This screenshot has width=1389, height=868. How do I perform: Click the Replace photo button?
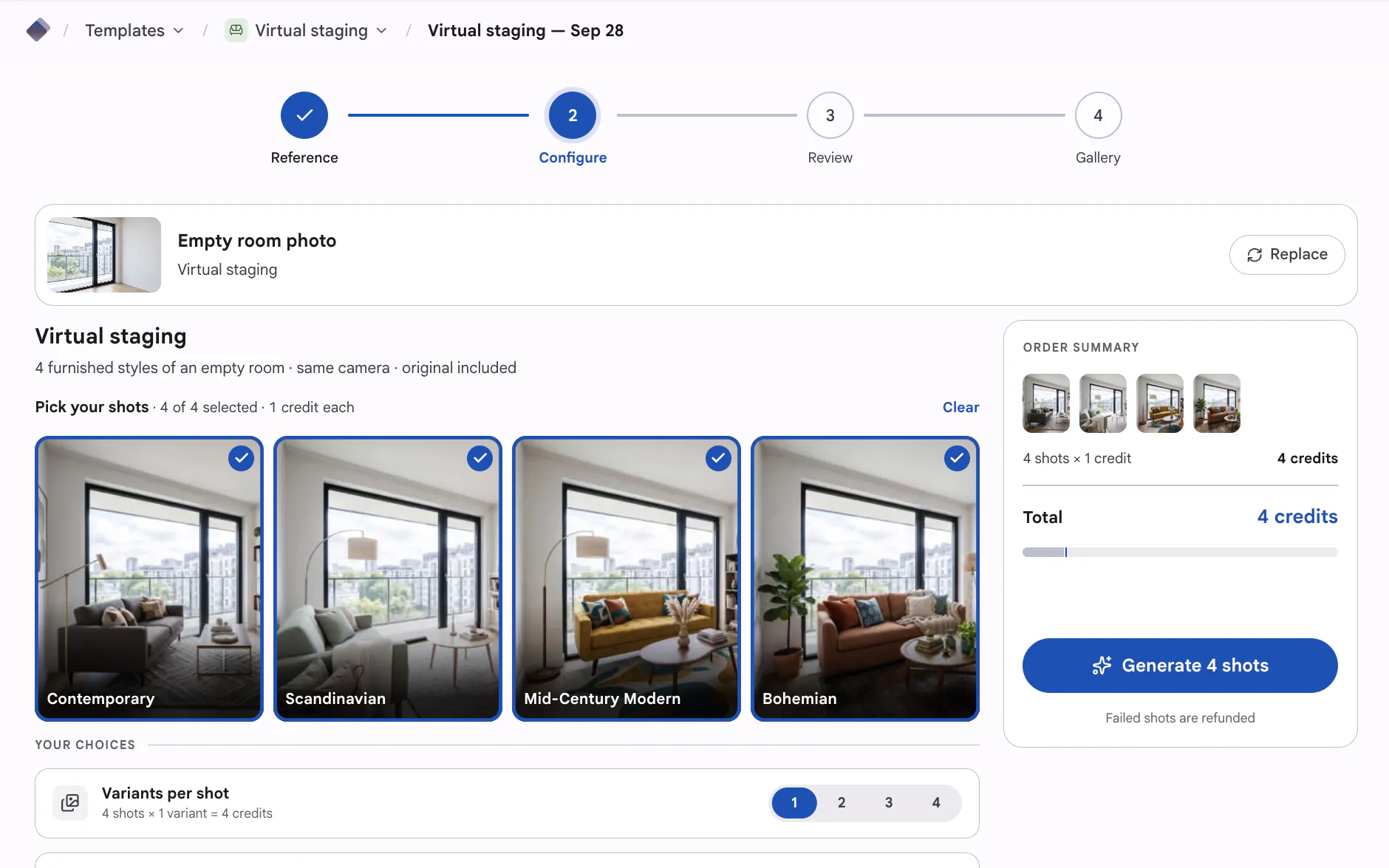(x=1287, y=255)
